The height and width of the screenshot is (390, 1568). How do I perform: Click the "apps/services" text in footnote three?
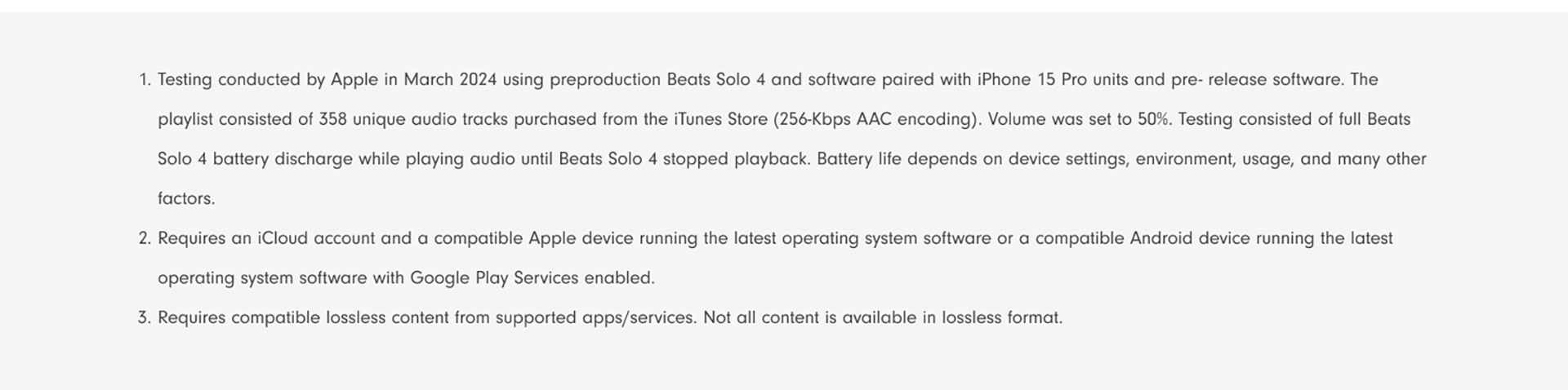coord(638,318)
